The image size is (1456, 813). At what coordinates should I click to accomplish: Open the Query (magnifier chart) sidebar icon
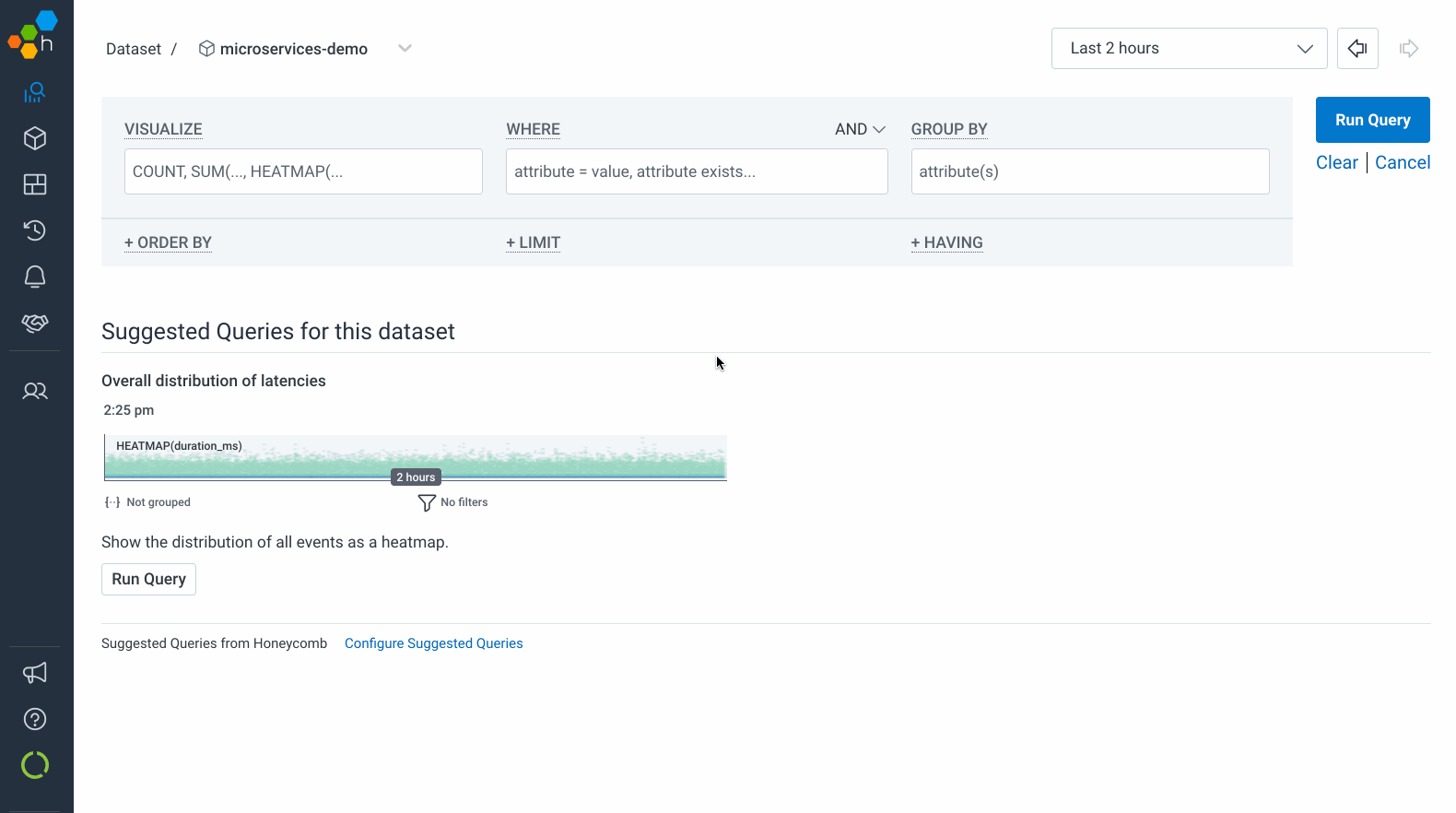pyautogui.click(x=35, y=92)
